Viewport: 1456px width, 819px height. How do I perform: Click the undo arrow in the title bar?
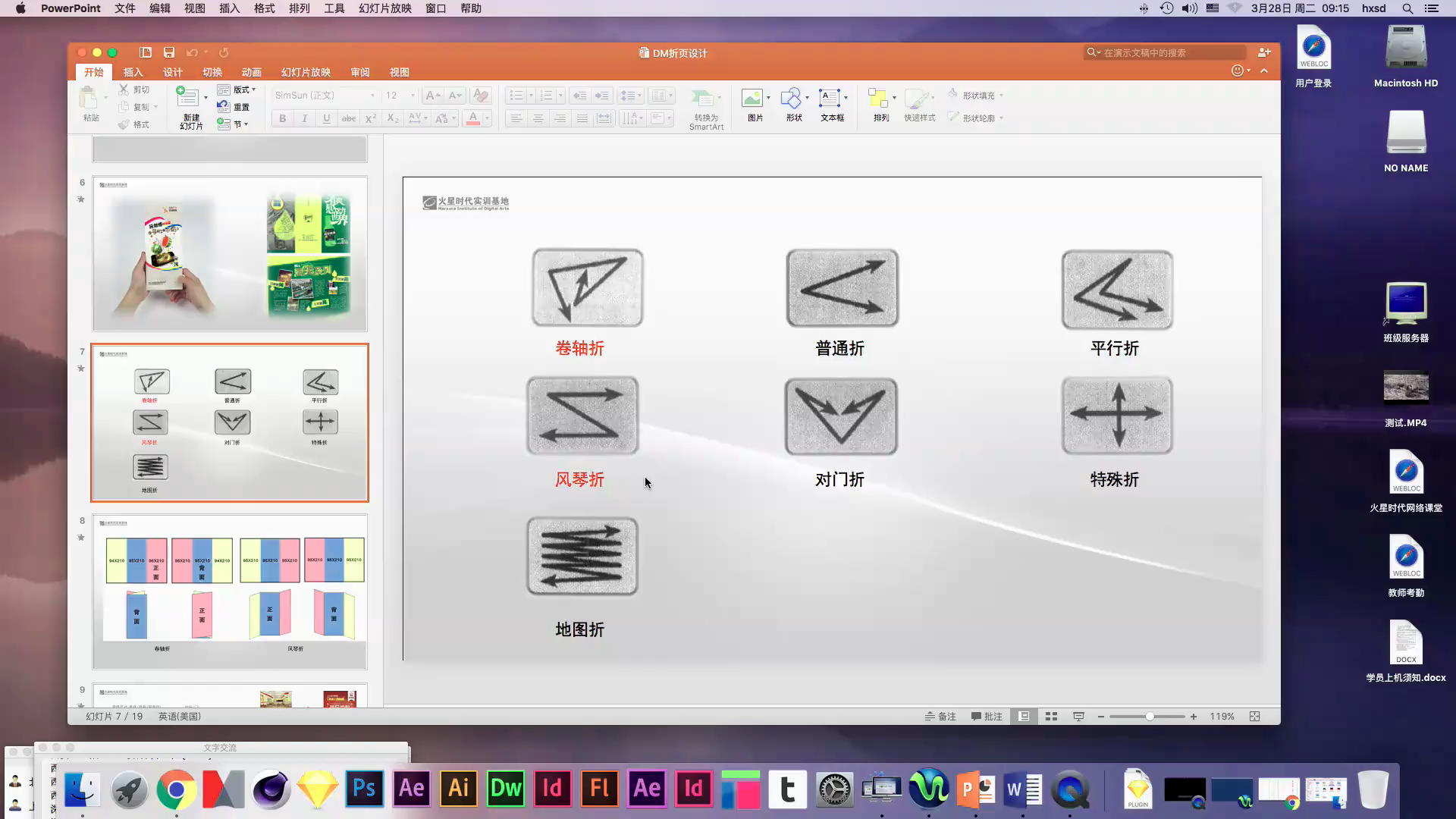[192, 52]
